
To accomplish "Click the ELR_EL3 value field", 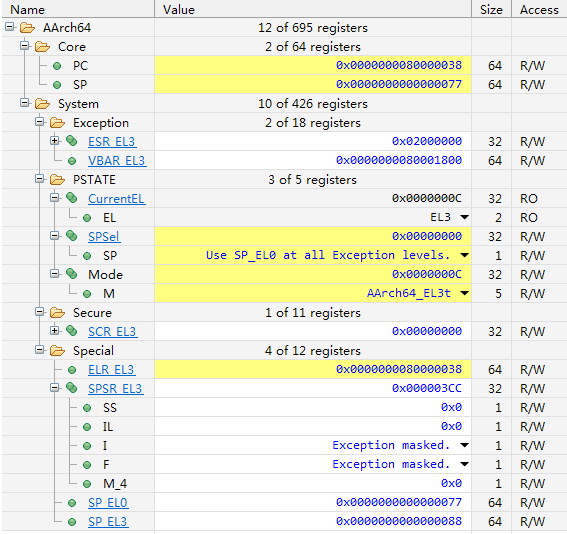I will point(313,369).
